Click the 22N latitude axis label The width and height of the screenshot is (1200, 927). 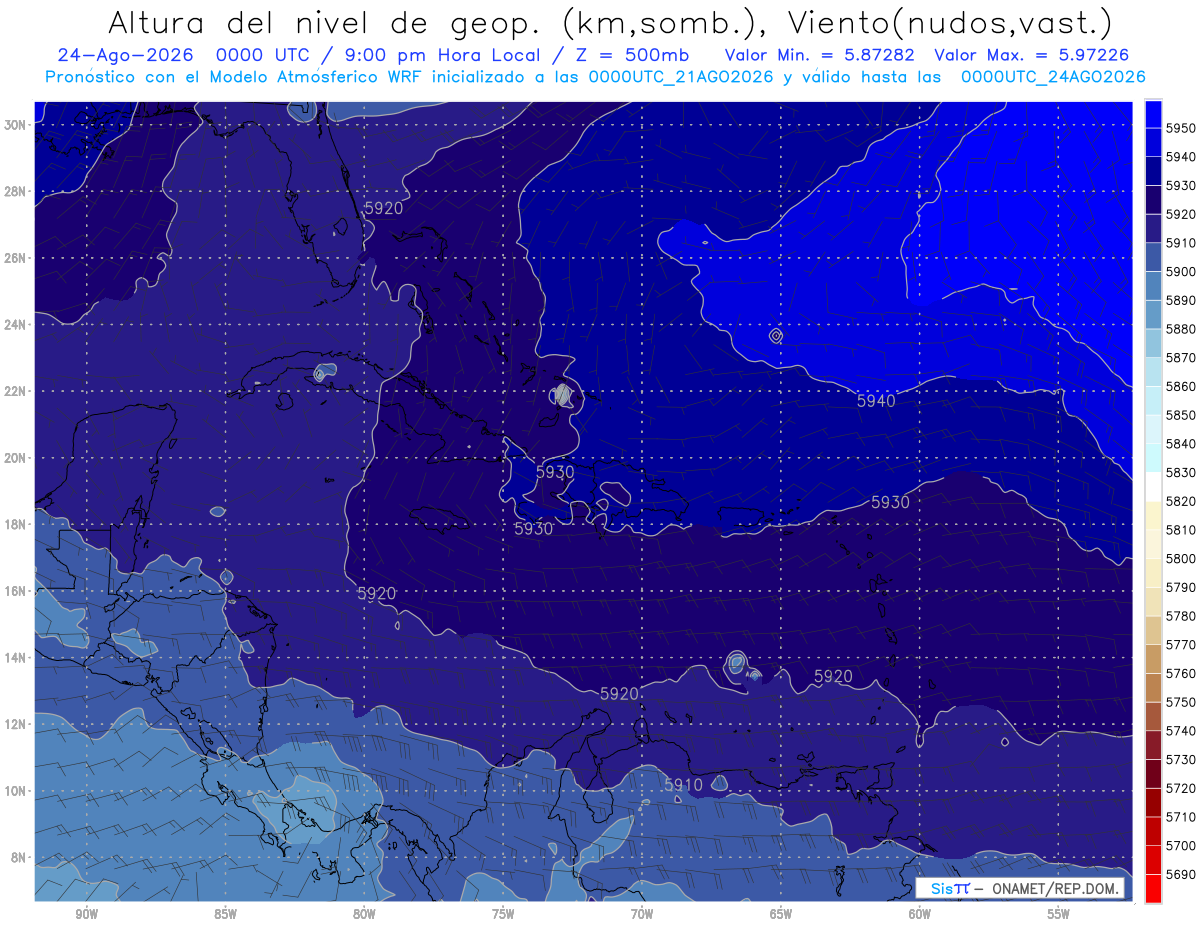pos(15,391)
